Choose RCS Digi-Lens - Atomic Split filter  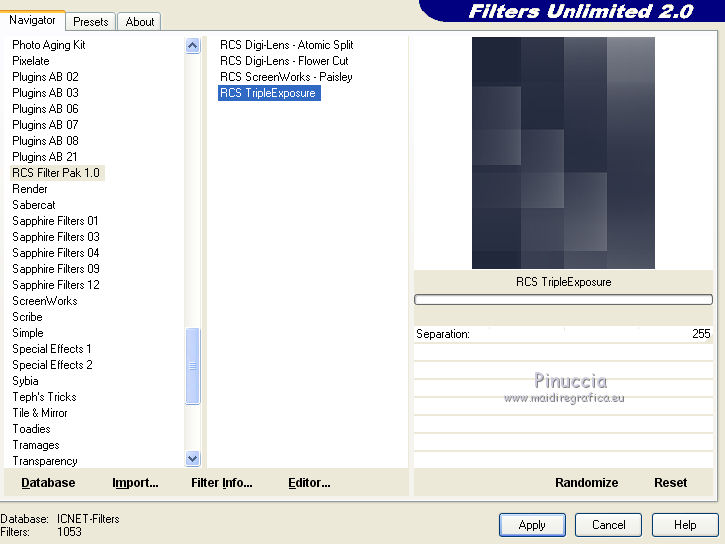pyautogui.click(x=286, y=45)
